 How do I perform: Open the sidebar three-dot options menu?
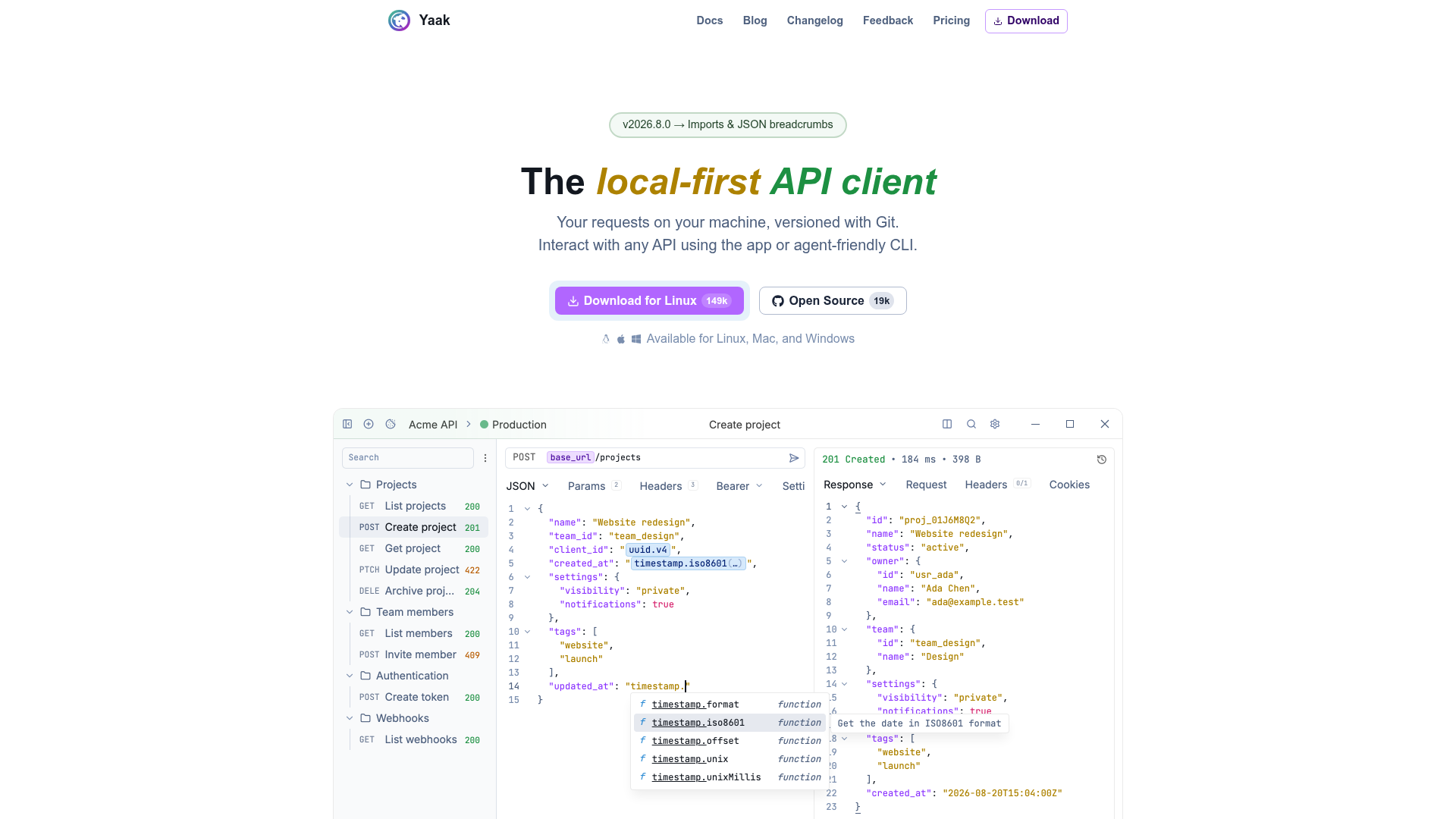(x=485, y=458)
